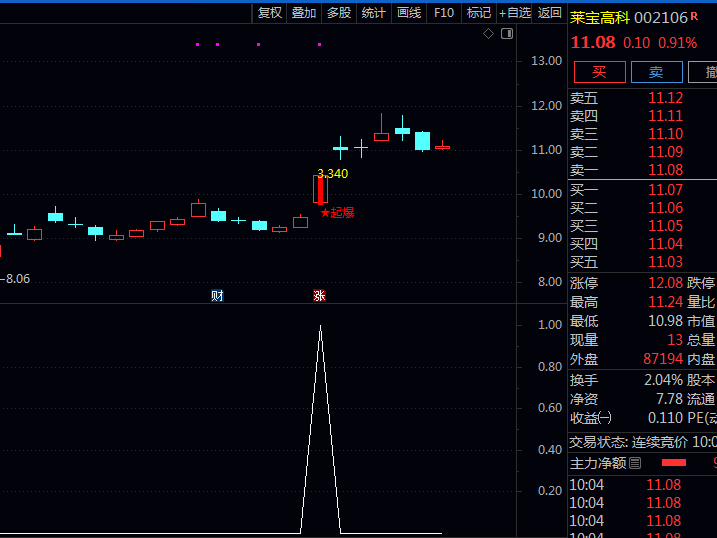The width and height of the screenshot is (717, 538).
Task: Click the ★起爆 signal marker
Action: (337, 213)
